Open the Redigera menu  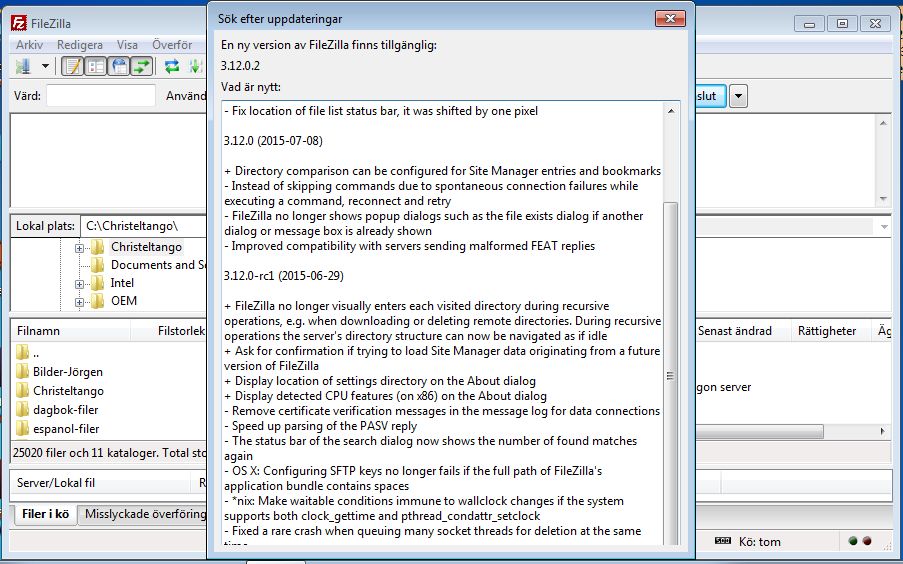pyautogui.click(x=79, y=44)
